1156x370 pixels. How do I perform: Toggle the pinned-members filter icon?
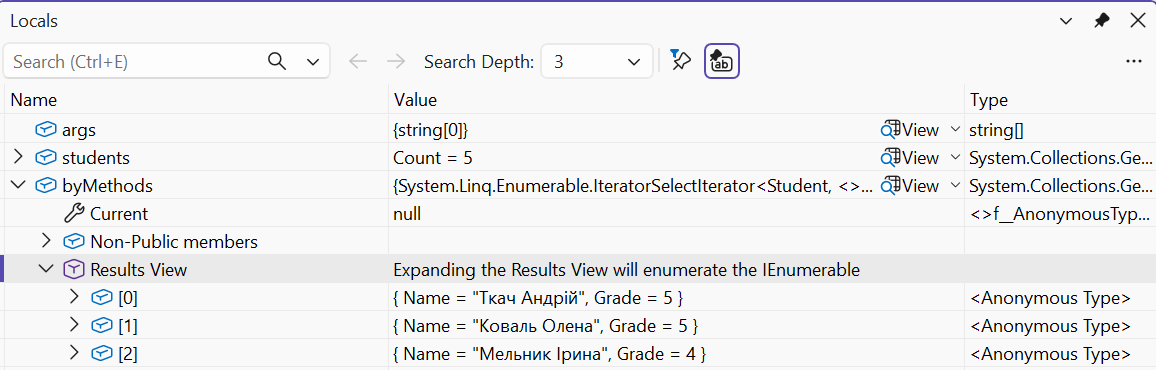[680, 60]
